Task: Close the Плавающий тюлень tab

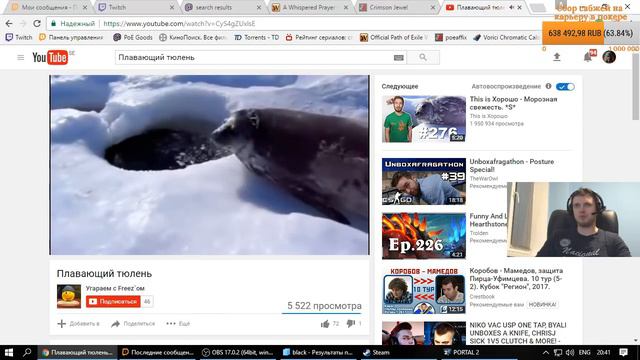Action: 519,7
